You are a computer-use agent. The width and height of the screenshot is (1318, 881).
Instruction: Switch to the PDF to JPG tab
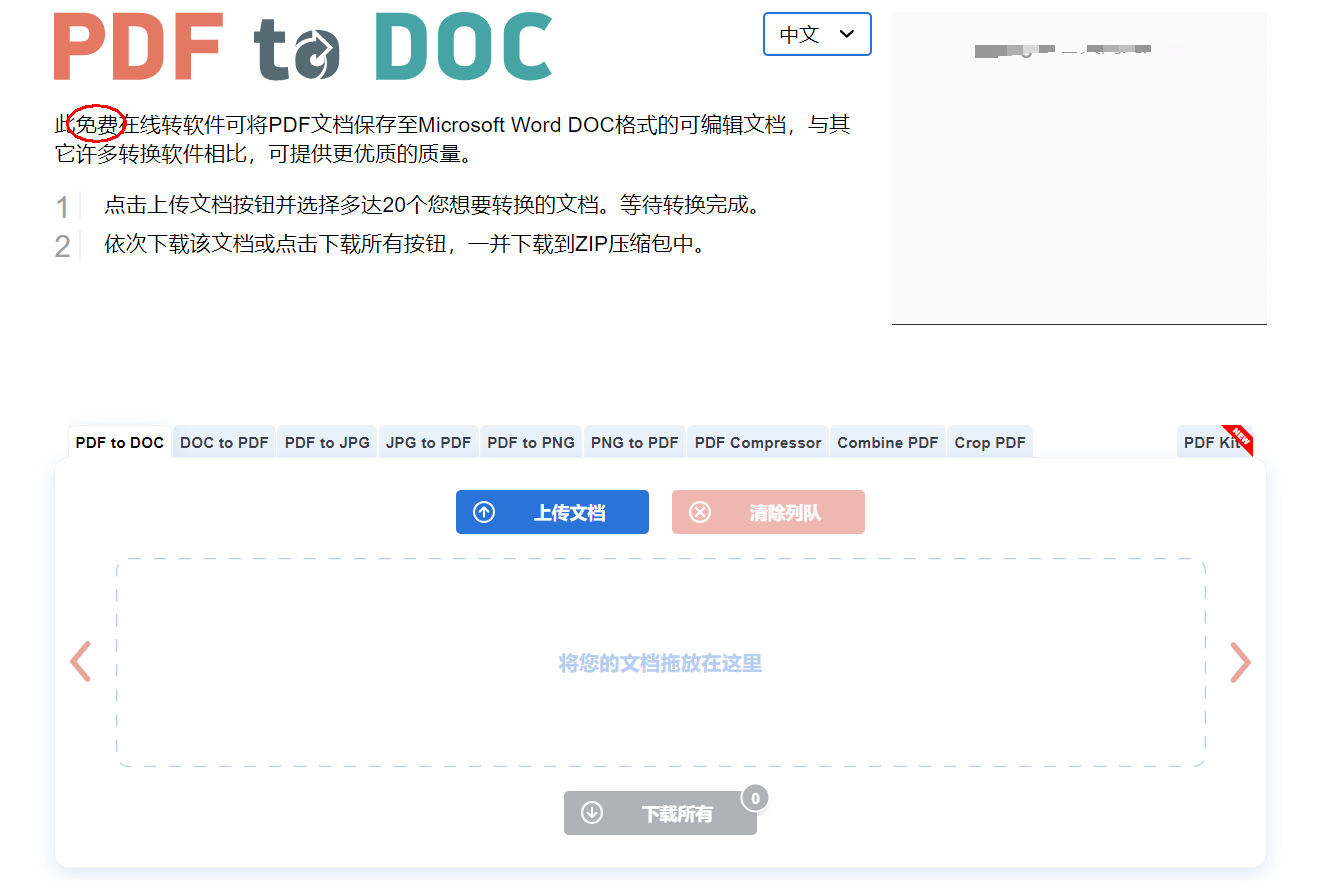[327, 442]
